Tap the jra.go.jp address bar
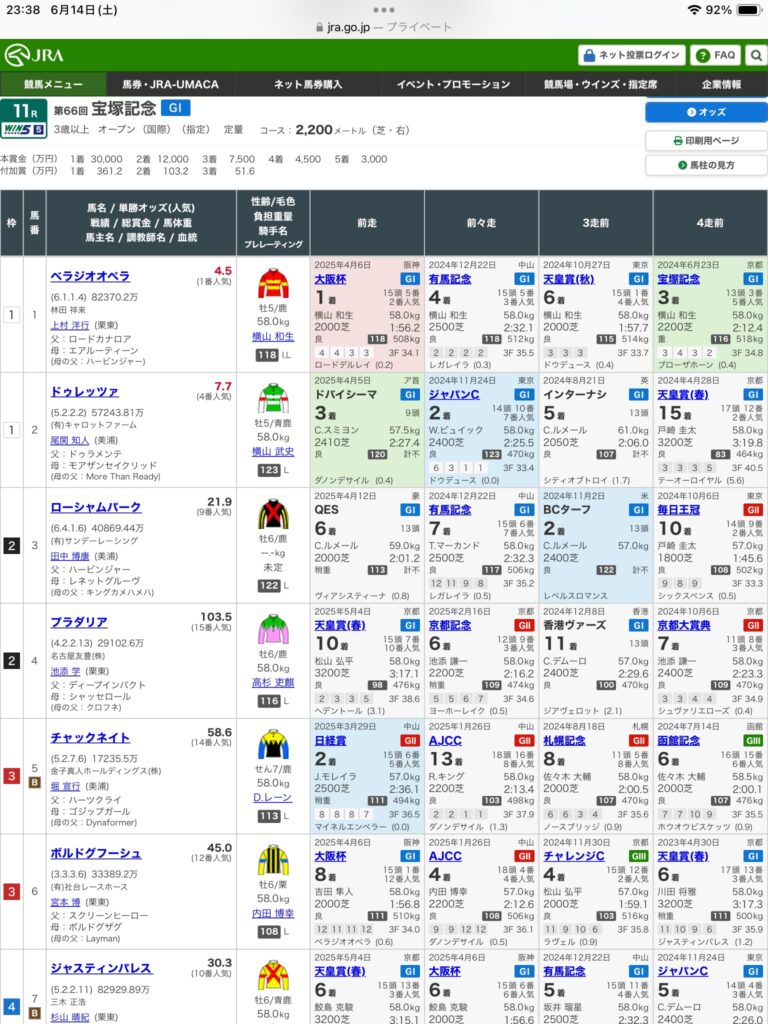The width and height of the screenshot is (768, 1024). pos(383,27)
